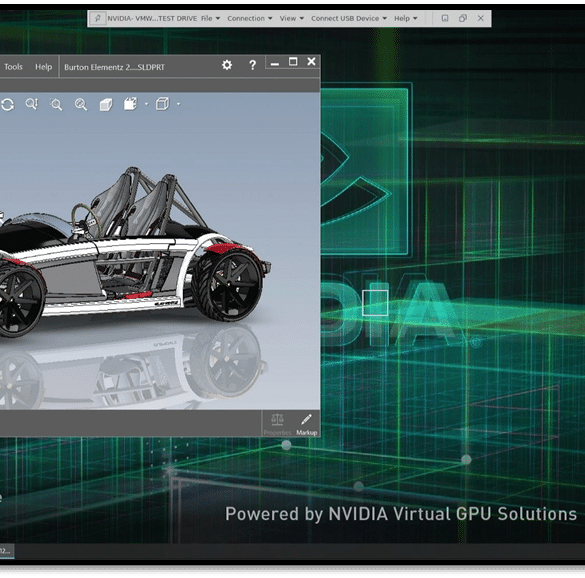Screen dimensions: 585x578
Task: Open the eDrawings settings gear
Action: [x=227, y=65]
